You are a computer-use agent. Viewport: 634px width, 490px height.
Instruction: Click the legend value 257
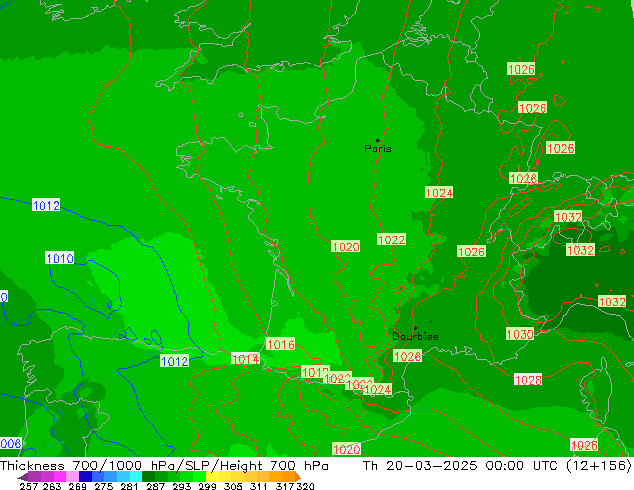[29, 486]
